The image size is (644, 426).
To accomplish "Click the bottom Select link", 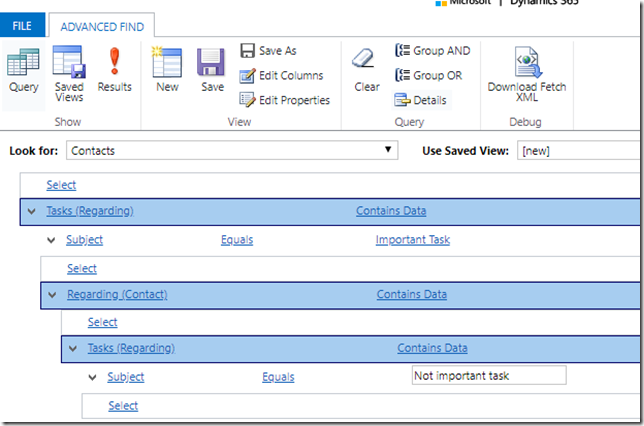I will [x=123, y=406].
